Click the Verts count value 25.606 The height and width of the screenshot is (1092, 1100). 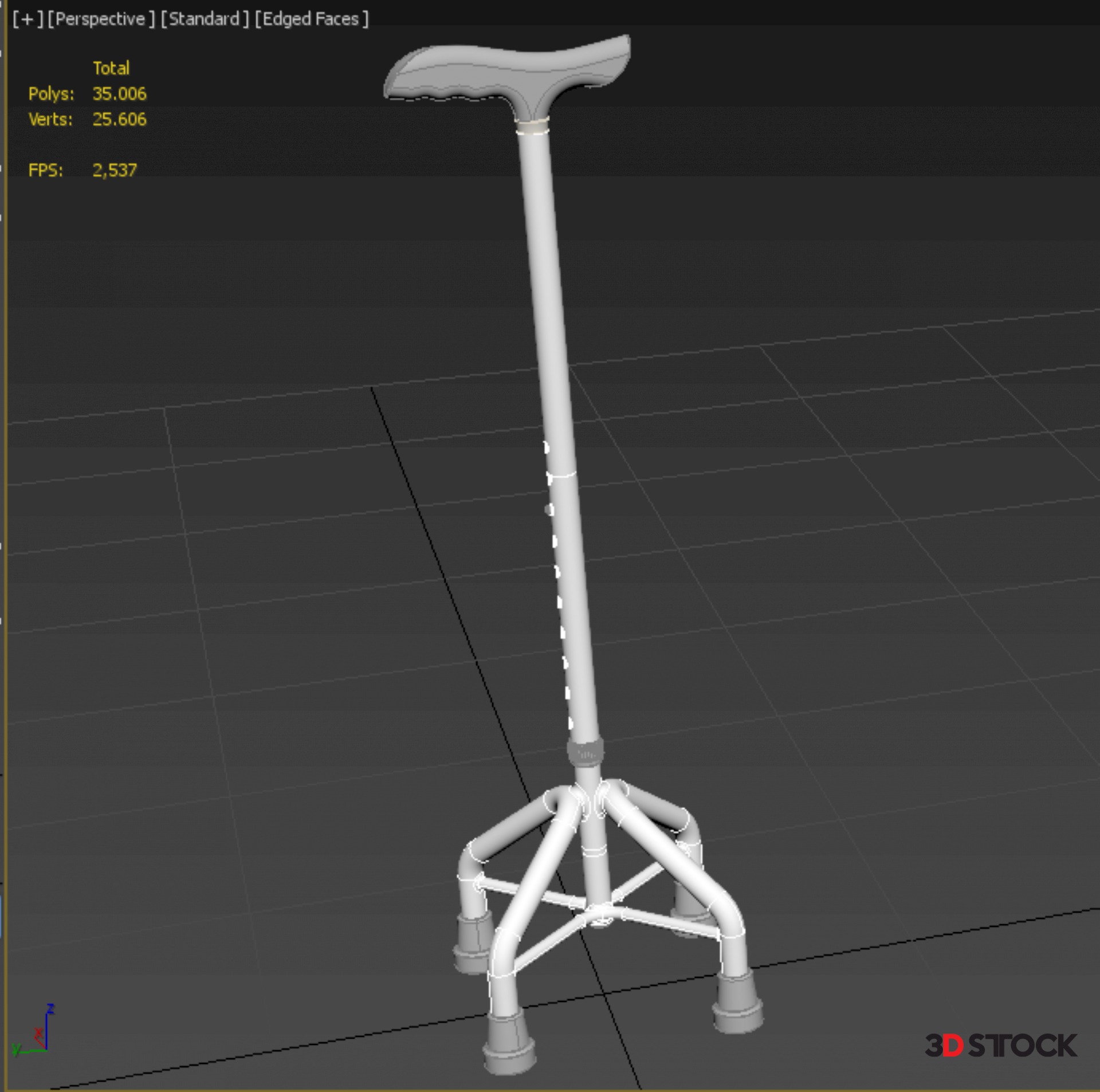pyautogui.click(x=119, y=119)
